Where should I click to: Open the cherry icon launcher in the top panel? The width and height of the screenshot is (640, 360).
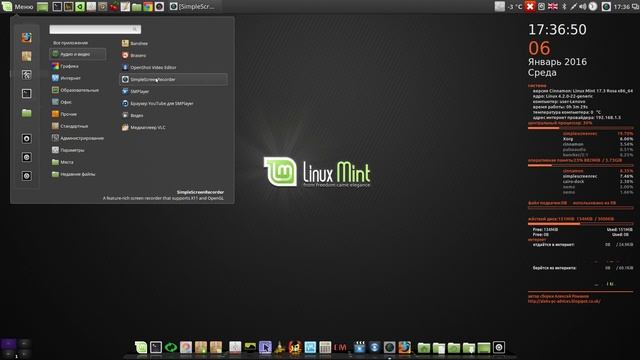[x=114, y=7]
